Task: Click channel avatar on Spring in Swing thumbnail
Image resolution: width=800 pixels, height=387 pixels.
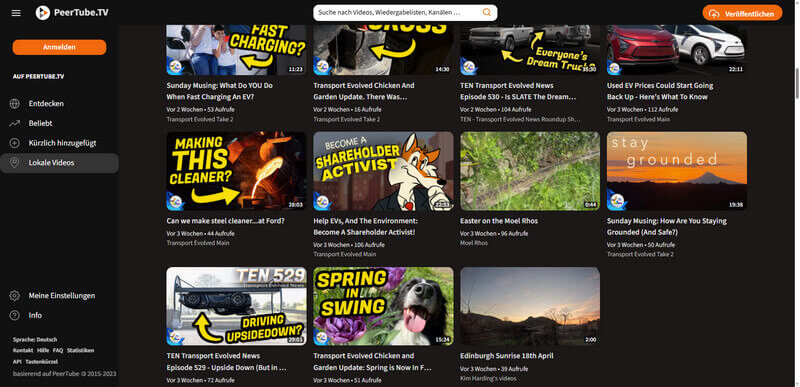Action: pos(322,337)
